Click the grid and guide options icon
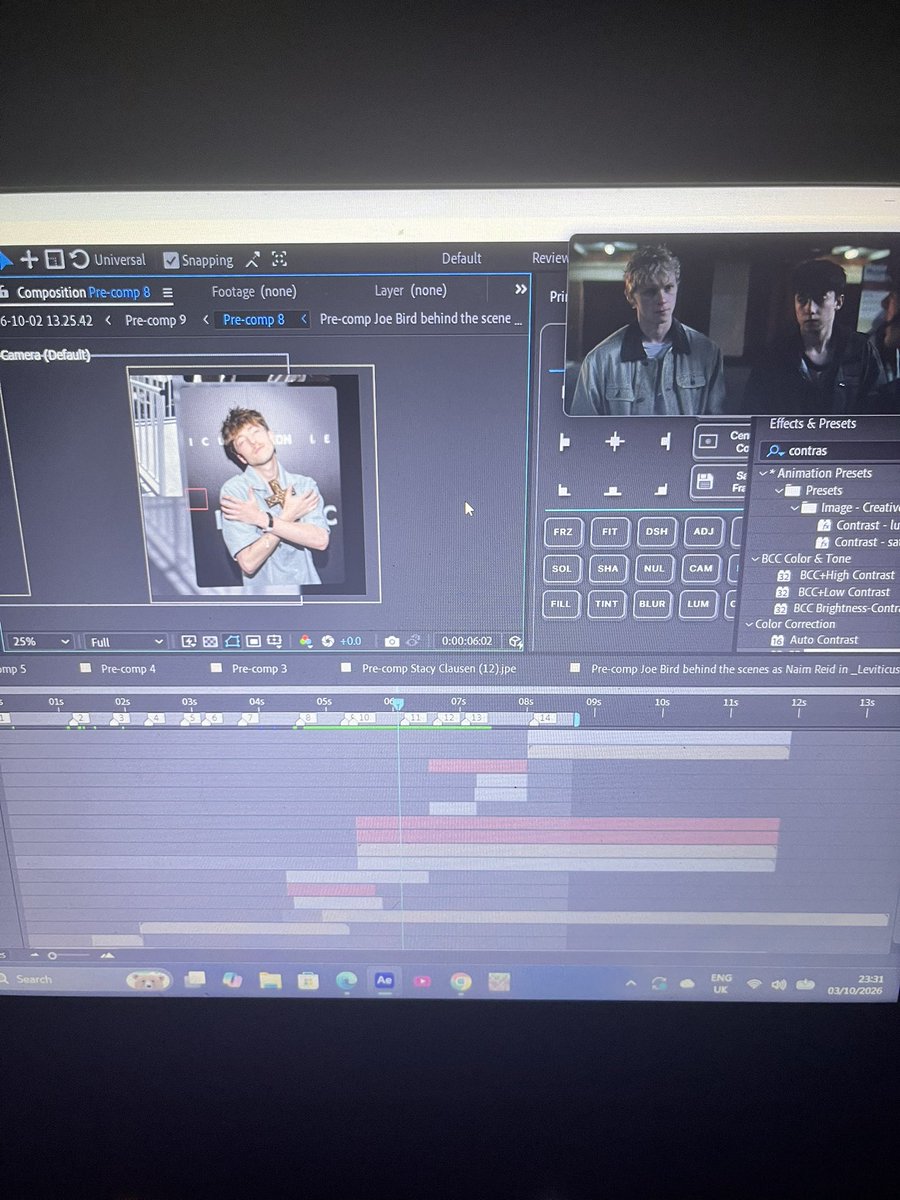This screenshot has height=1200, width=900. (275, 641)
